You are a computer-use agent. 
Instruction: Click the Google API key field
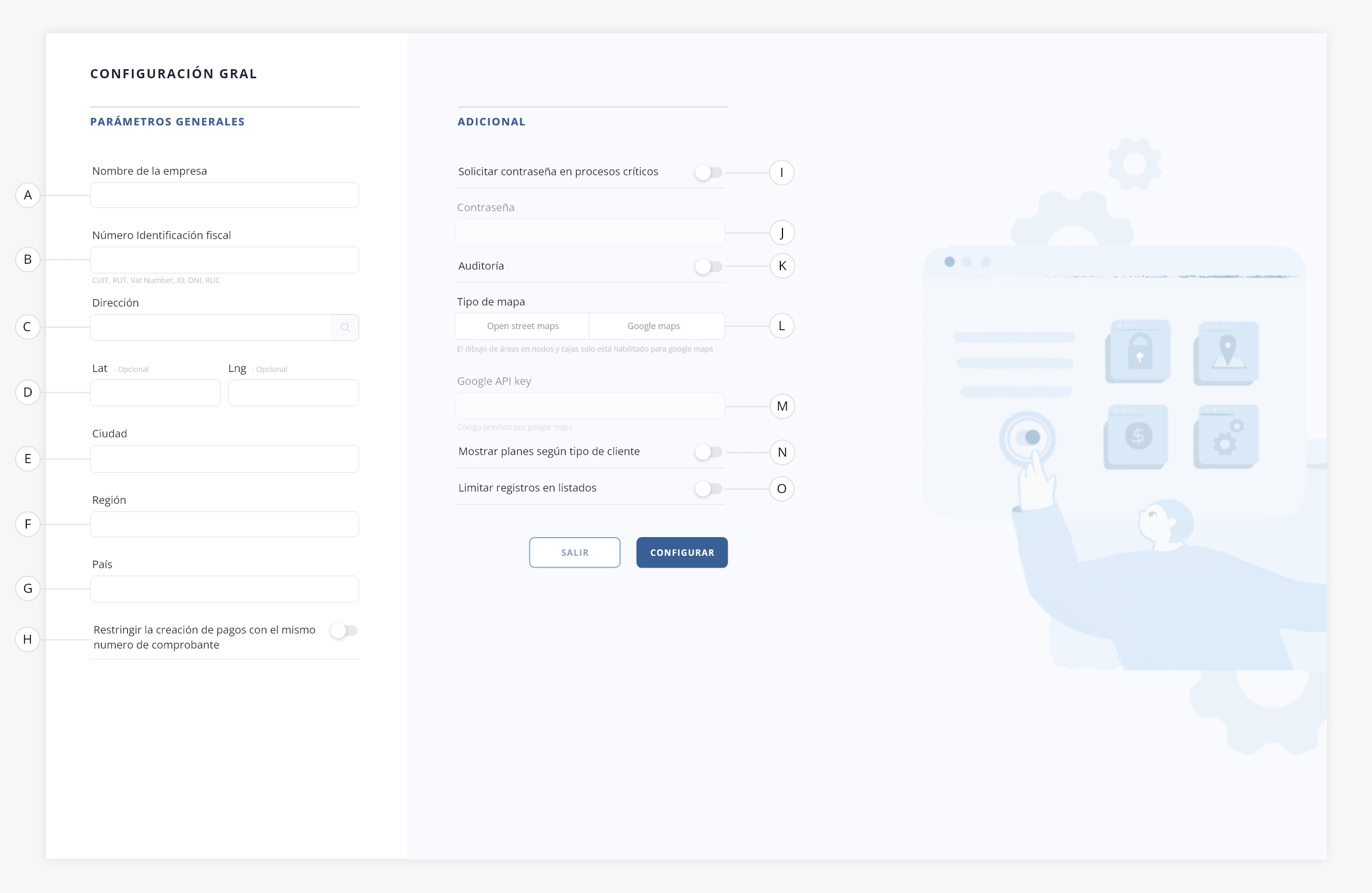589,406
